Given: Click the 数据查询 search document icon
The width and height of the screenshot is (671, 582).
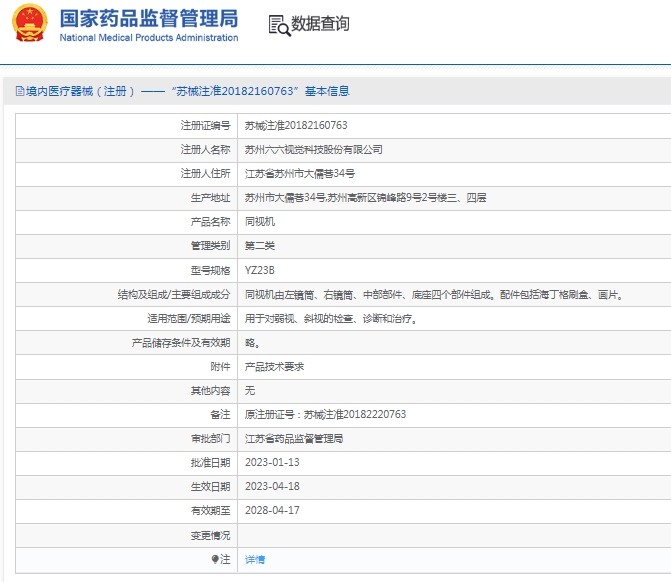Looking at the screenshot, I should (279, 25).
